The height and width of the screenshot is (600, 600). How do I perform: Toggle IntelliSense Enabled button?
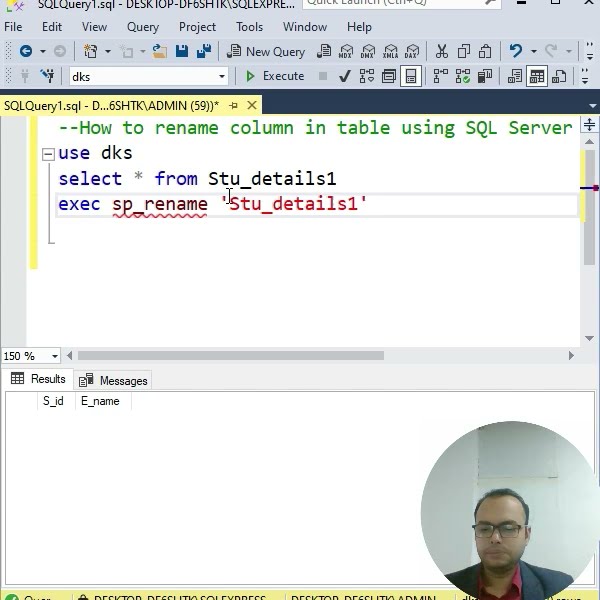pos(411,76)
